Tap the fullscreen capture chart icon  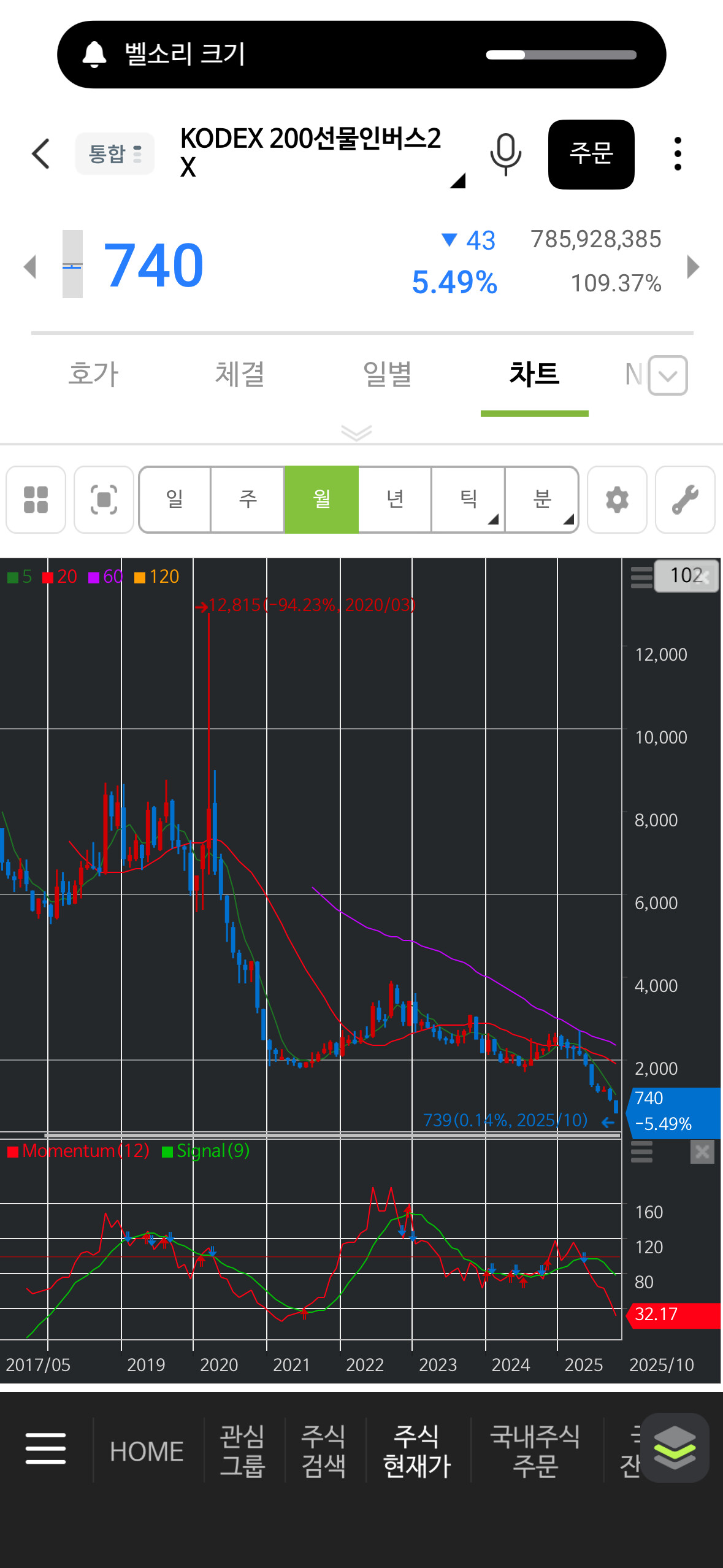point(104,499)
